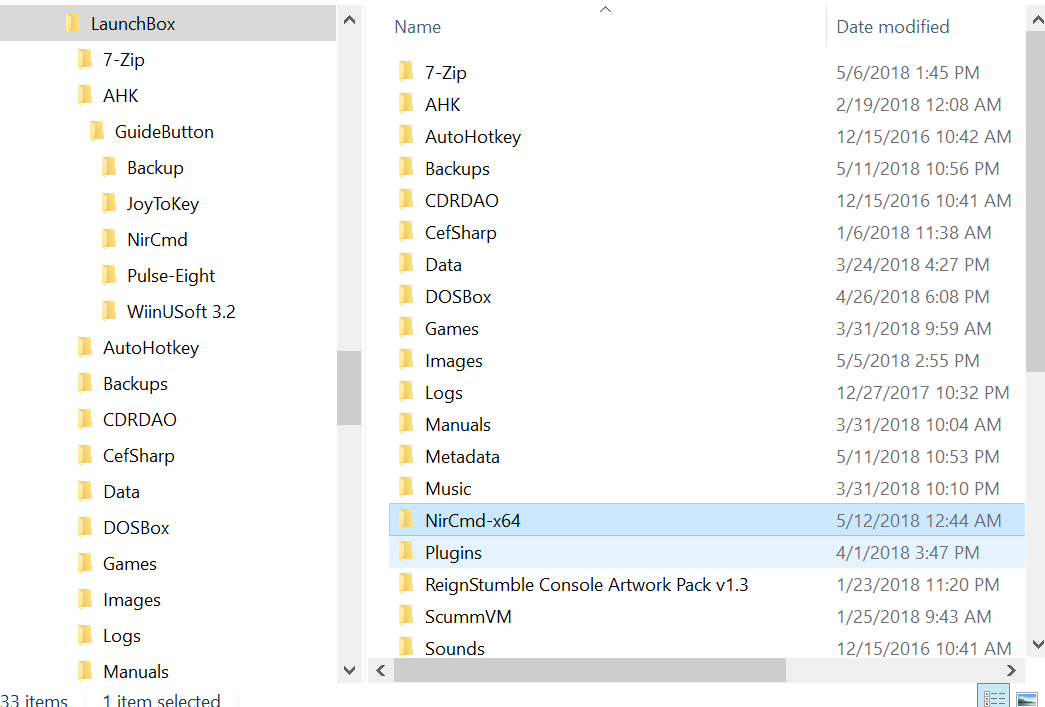Click file list vertical scroll down arrow
1045x707 pixels.
(1037, 644)
